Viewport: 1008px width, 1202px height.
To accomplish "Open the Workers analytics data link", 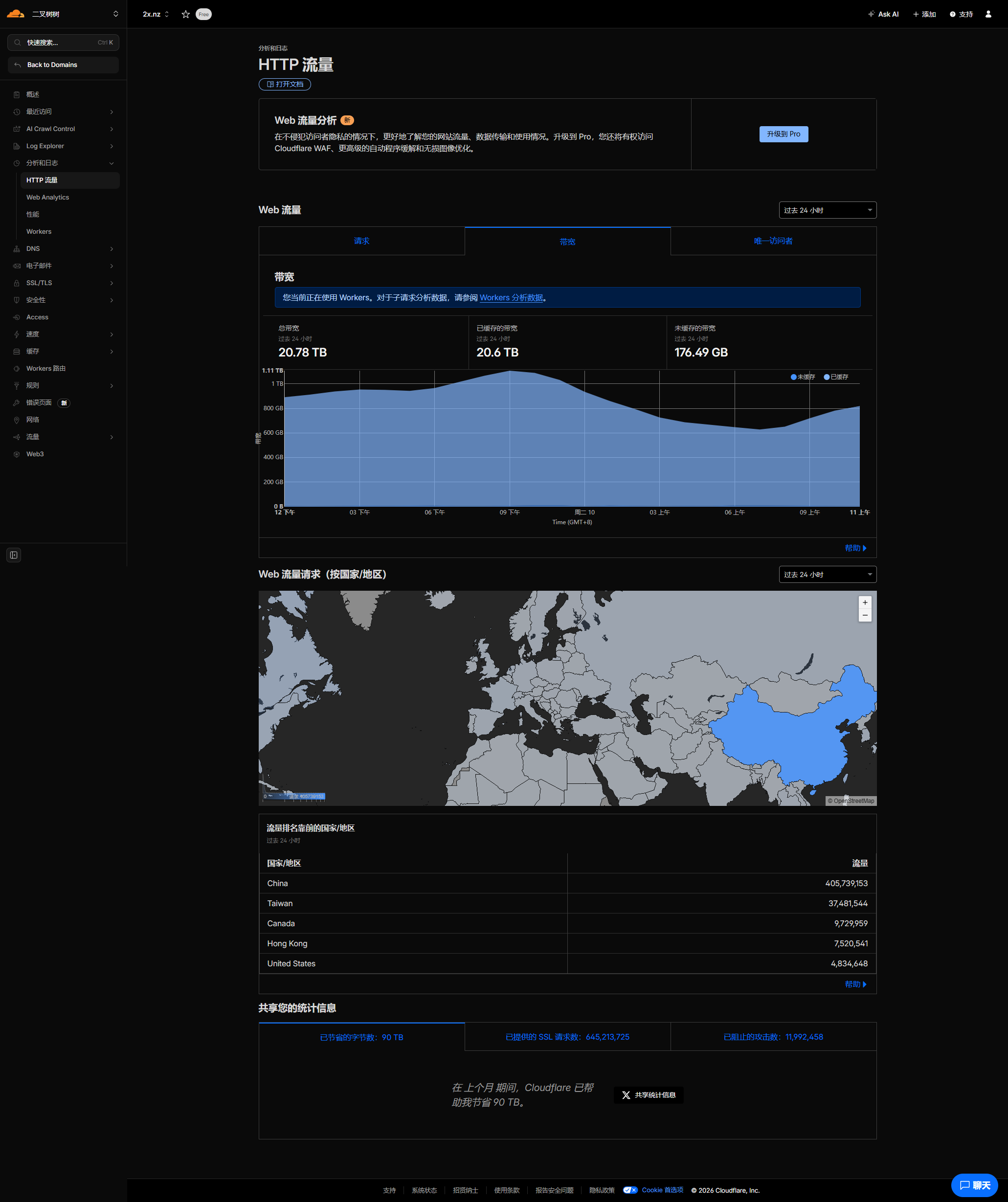I will click(511, 298).
